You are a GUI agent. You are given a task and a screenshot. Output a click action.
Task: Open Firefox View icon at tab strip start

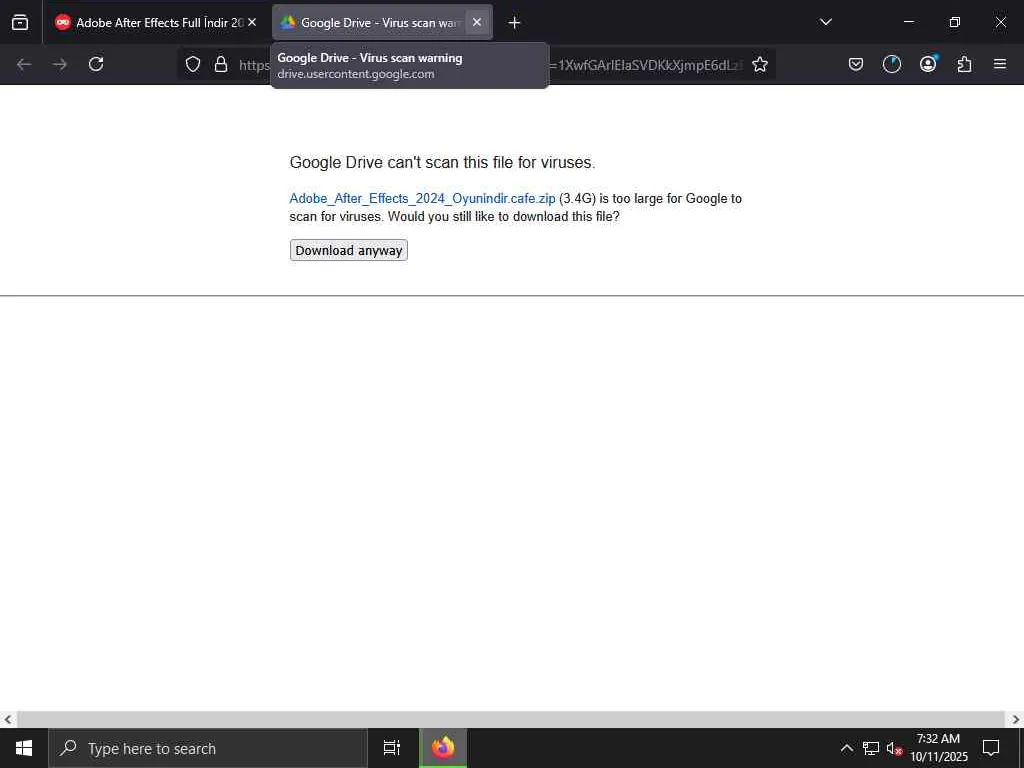coord(20,22)
